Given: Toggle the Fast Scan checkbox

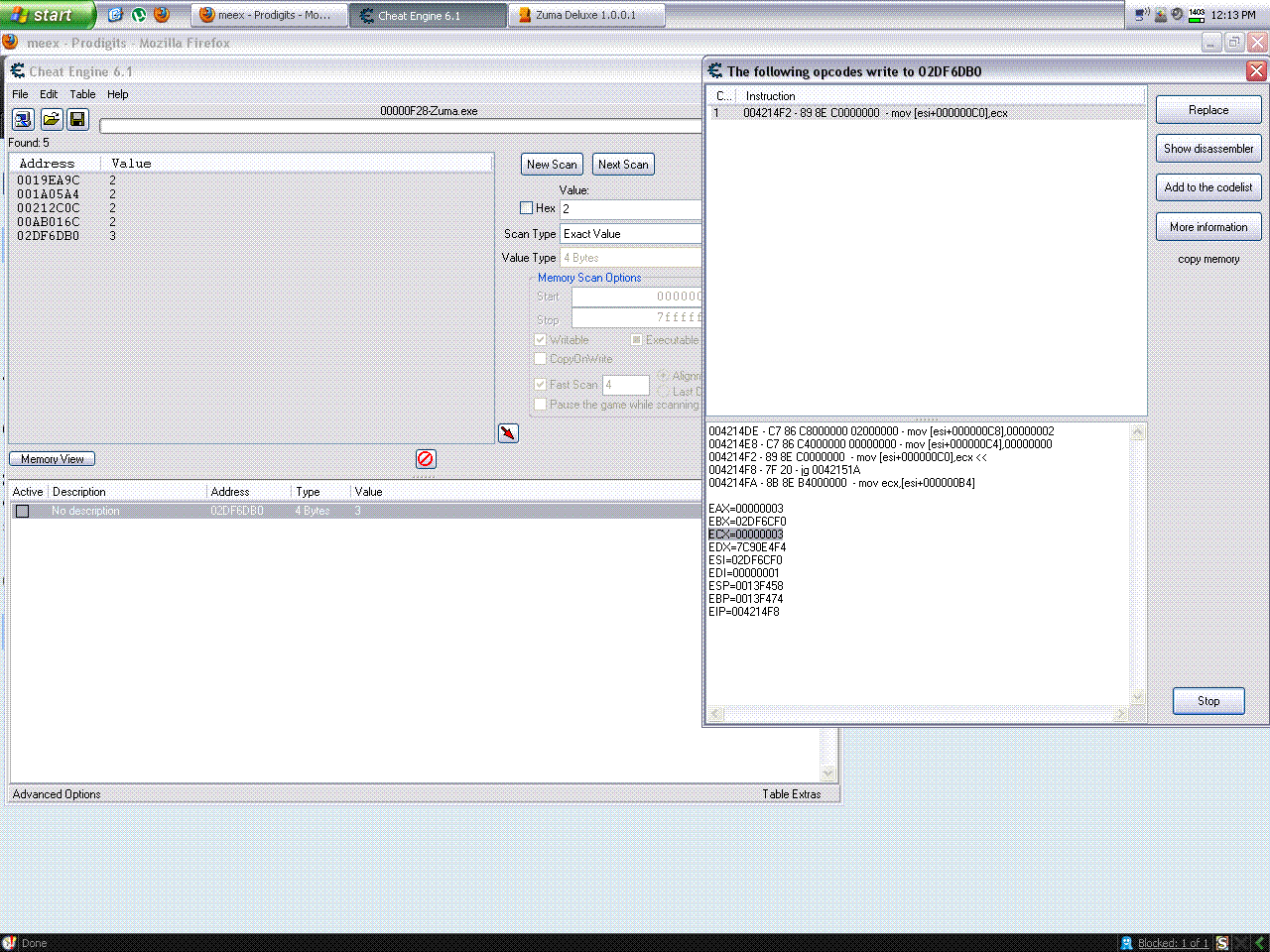Looking at the screenshot, I should (x=541, y=385).
